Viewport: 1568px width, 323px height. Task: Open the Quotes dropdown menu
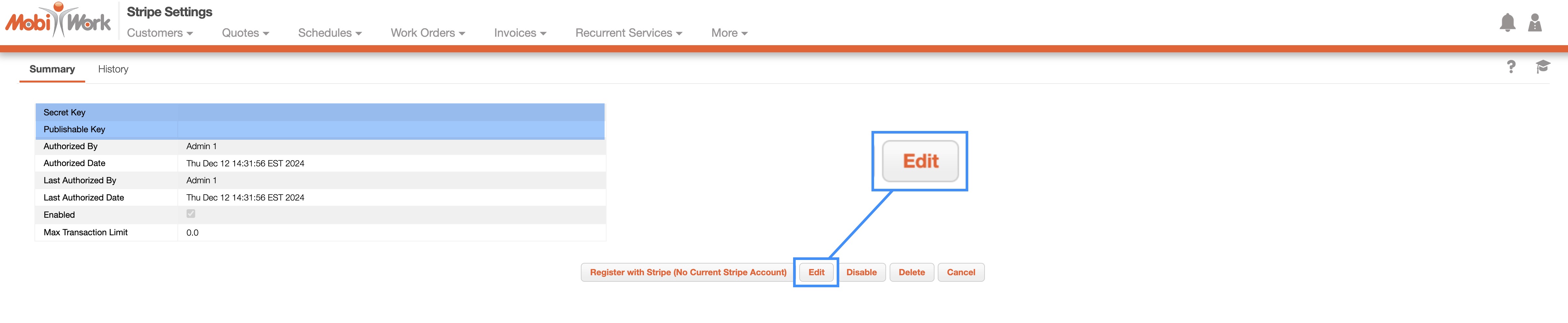[x=245, y=33]
